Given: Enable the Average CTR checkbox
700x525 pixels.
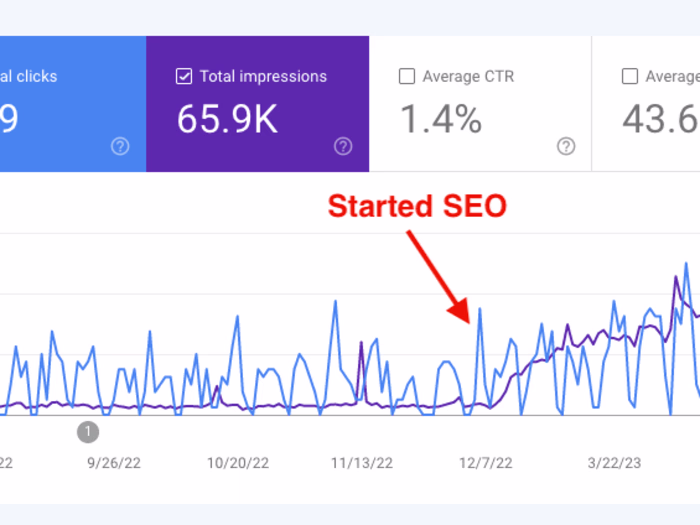Looking at the screenshot, I should (406, 76).
